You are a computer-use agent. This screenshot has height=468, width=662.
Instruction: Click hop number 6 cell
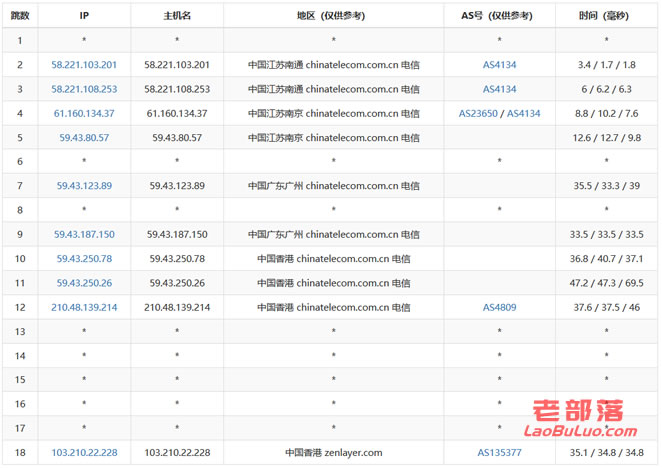click(x=20, y=161)
